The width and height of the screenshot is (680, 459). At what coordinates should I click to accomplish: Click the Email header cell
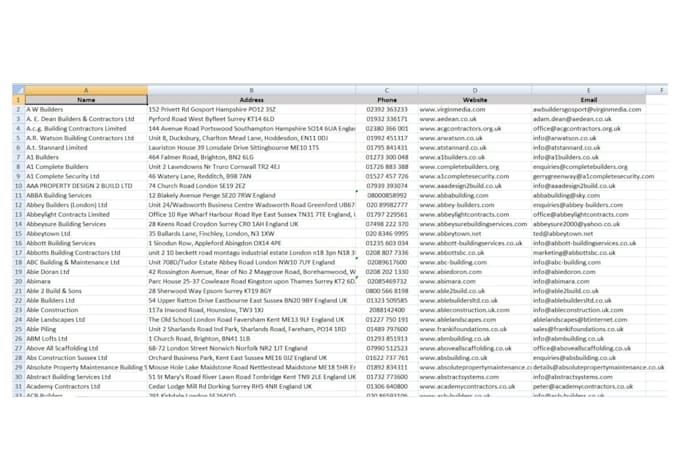pyautogui.click(x=588, y=100)
